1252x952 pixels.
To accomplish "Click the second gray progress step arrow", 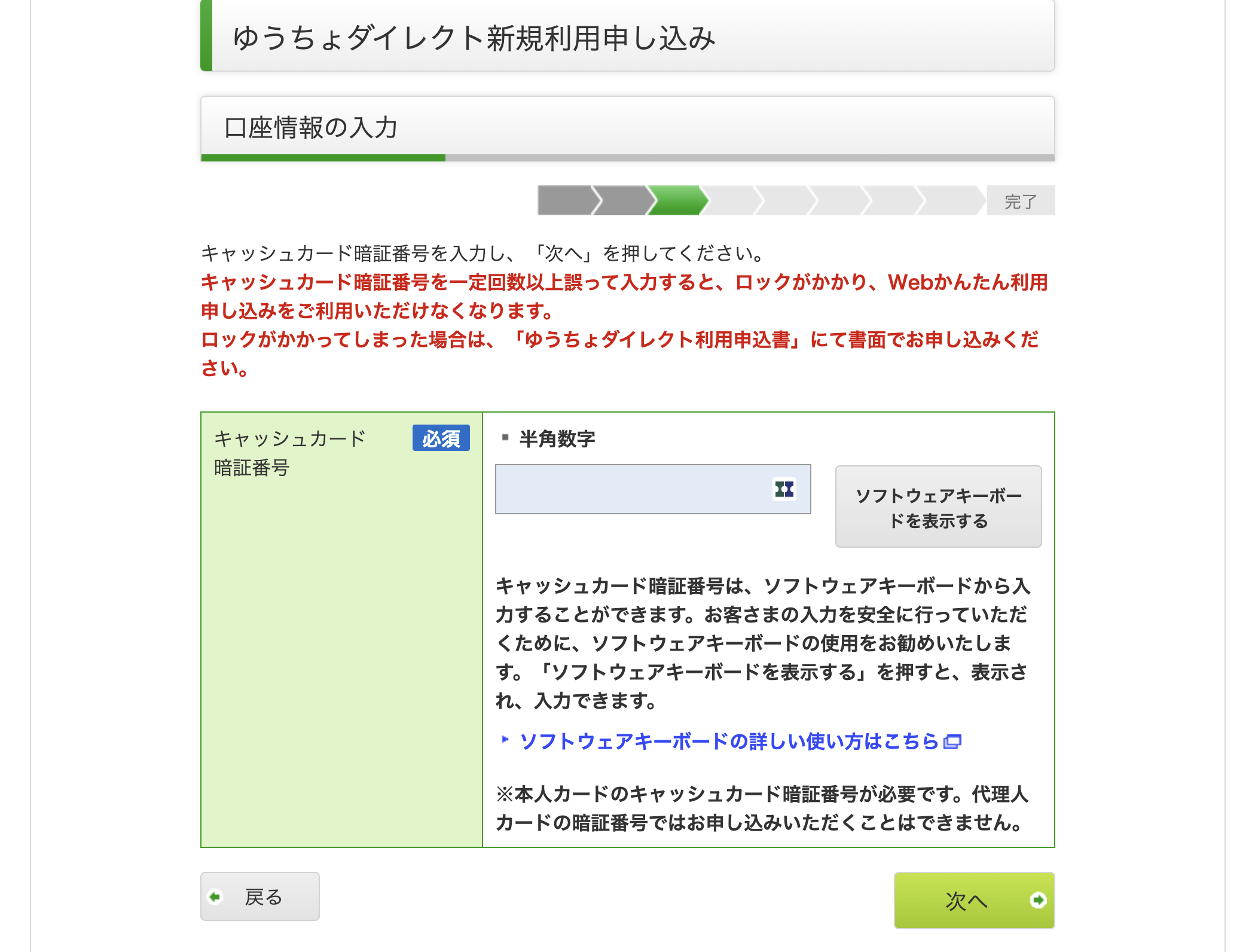I will click(622, 200).
